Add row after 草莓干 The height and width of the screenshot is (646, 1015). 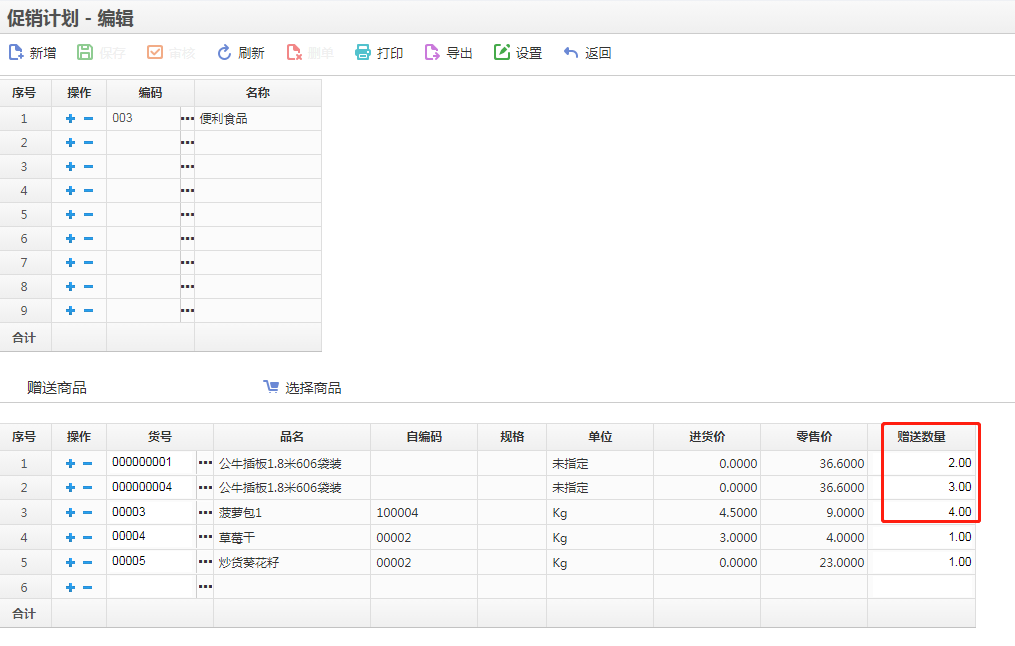tap(71, 537)
